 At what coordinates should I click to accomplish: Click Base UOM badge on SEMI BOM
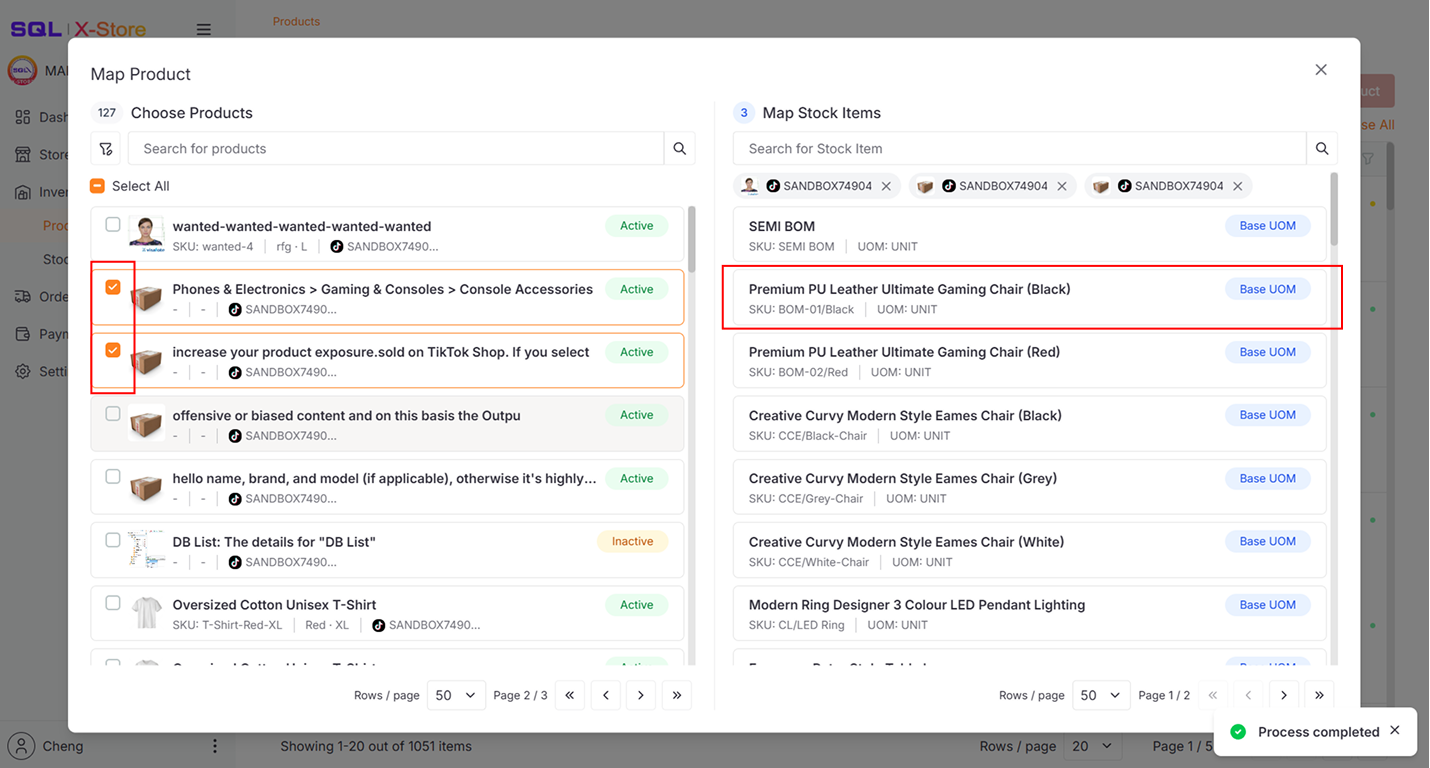tap(1267, 226)
